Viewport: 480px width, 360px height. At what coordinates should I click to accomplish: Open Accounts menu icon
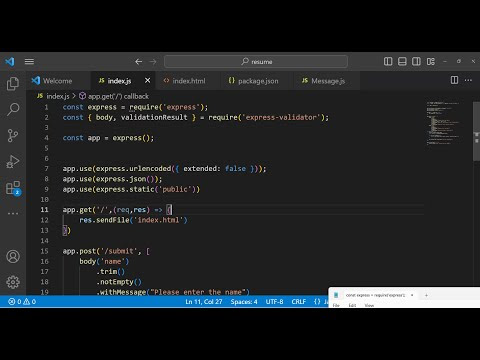[x=13, y=256]
